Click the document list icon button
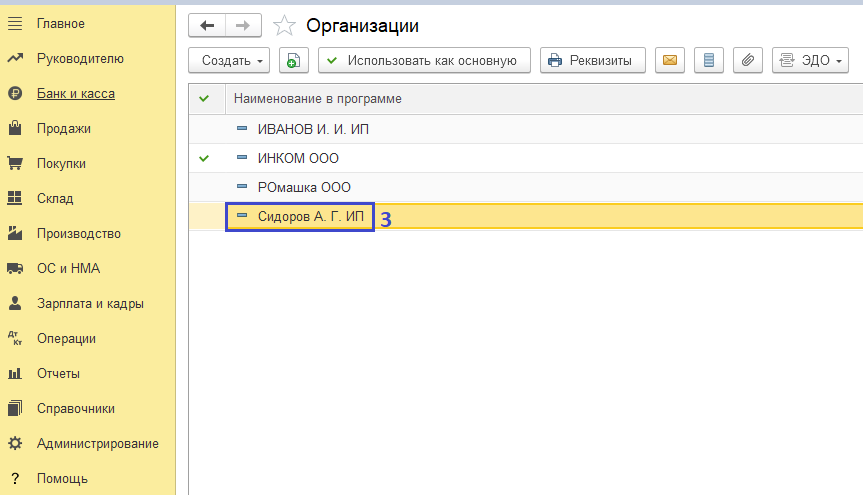863x495 pixels. coord(709,61)
